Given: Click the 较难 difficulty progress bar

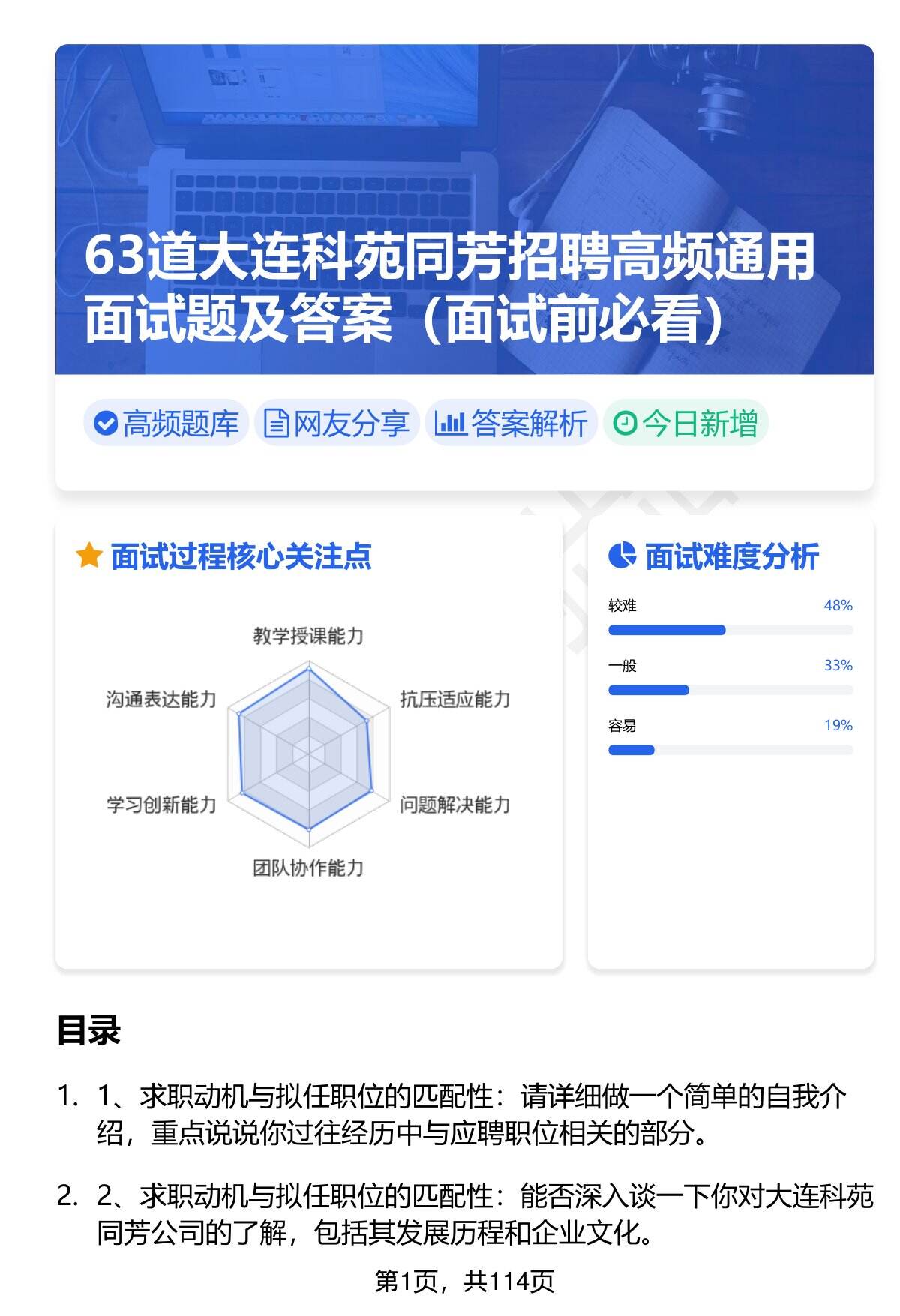Looking at the screenshot, I should click(x=730, y=630).
